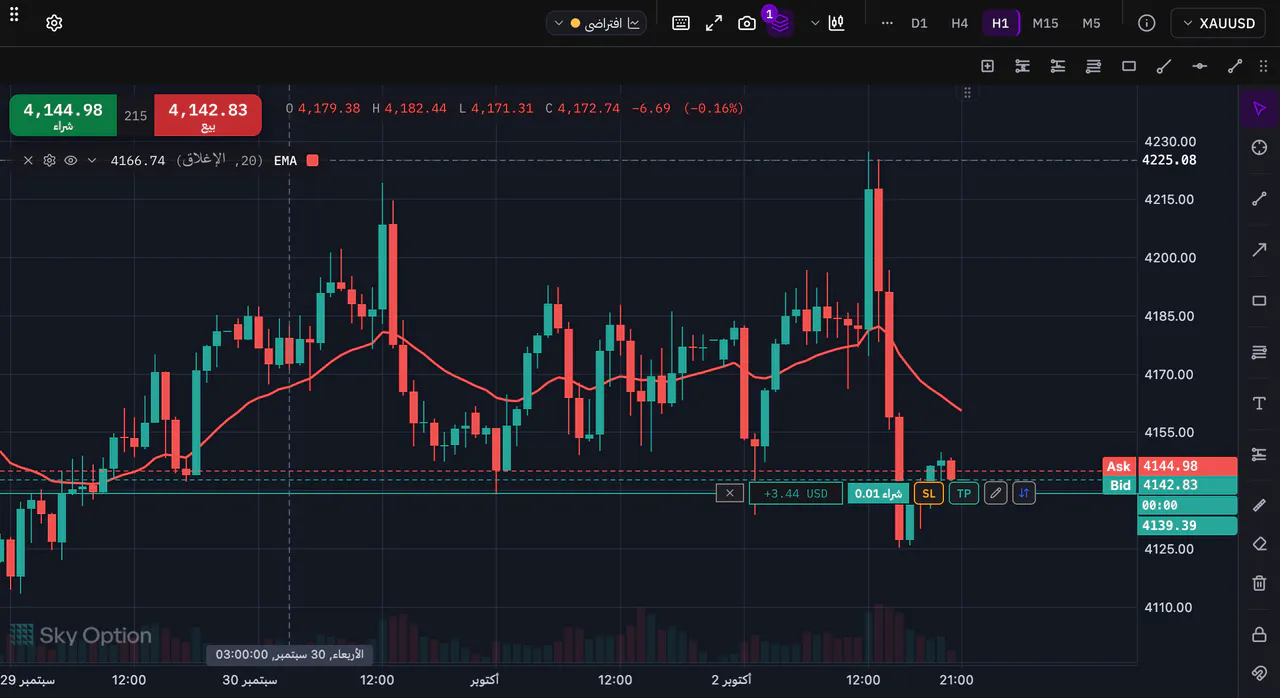
Task: Enter fullscreen mode with expand arrows icon
Action: coord(714,23)
